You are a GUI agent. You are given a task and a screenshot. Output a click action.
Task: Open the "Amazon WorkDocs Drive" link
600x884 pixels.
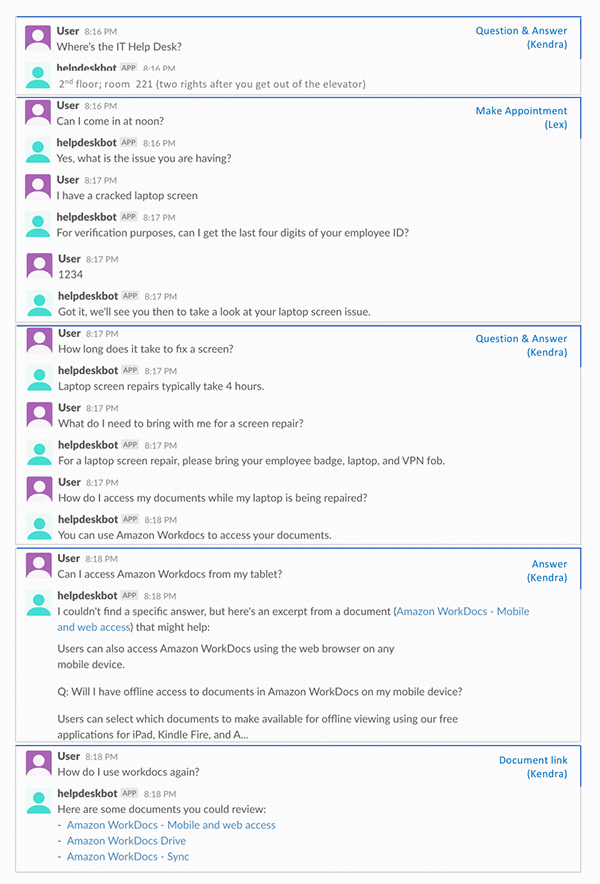126,841
